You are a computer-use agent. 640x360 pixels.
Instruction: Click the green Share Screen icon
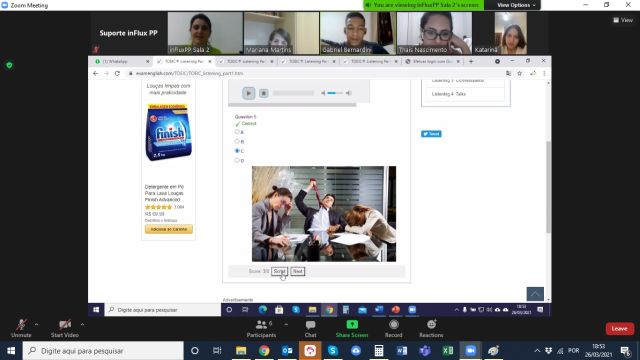click(352, 324)
